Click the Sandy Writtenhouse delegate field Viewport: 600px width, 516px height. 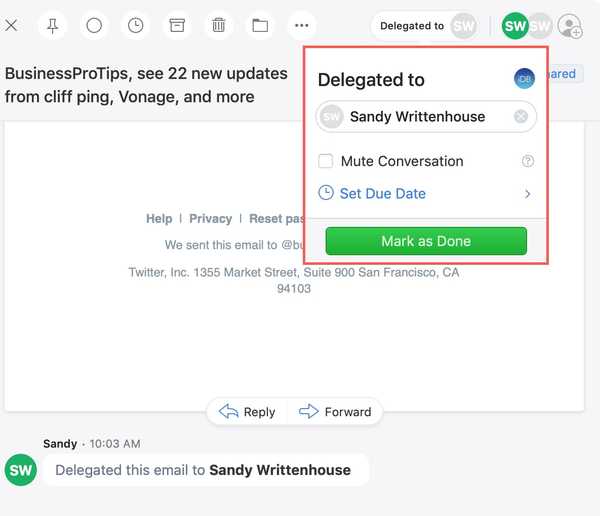pos(426,116)
